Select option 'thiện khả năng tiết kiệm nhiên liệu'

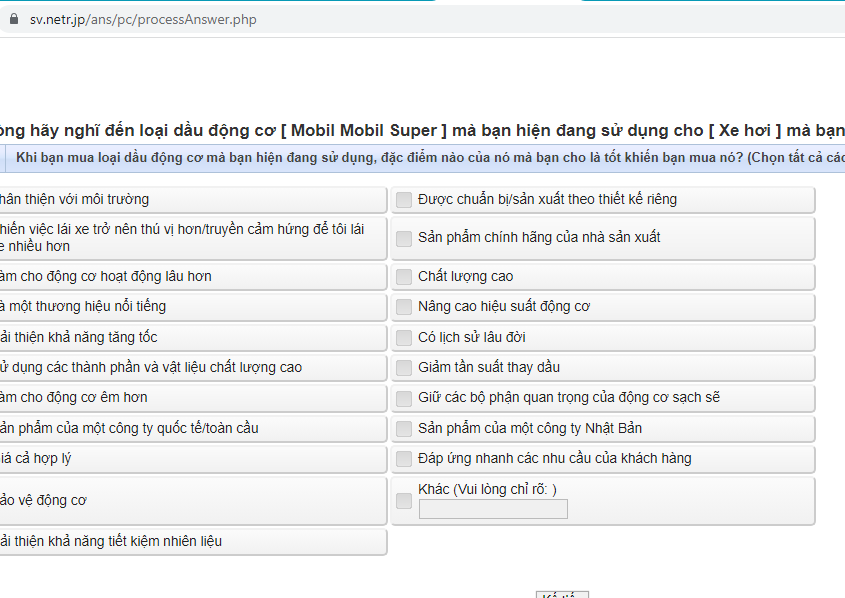pos(193,542)
